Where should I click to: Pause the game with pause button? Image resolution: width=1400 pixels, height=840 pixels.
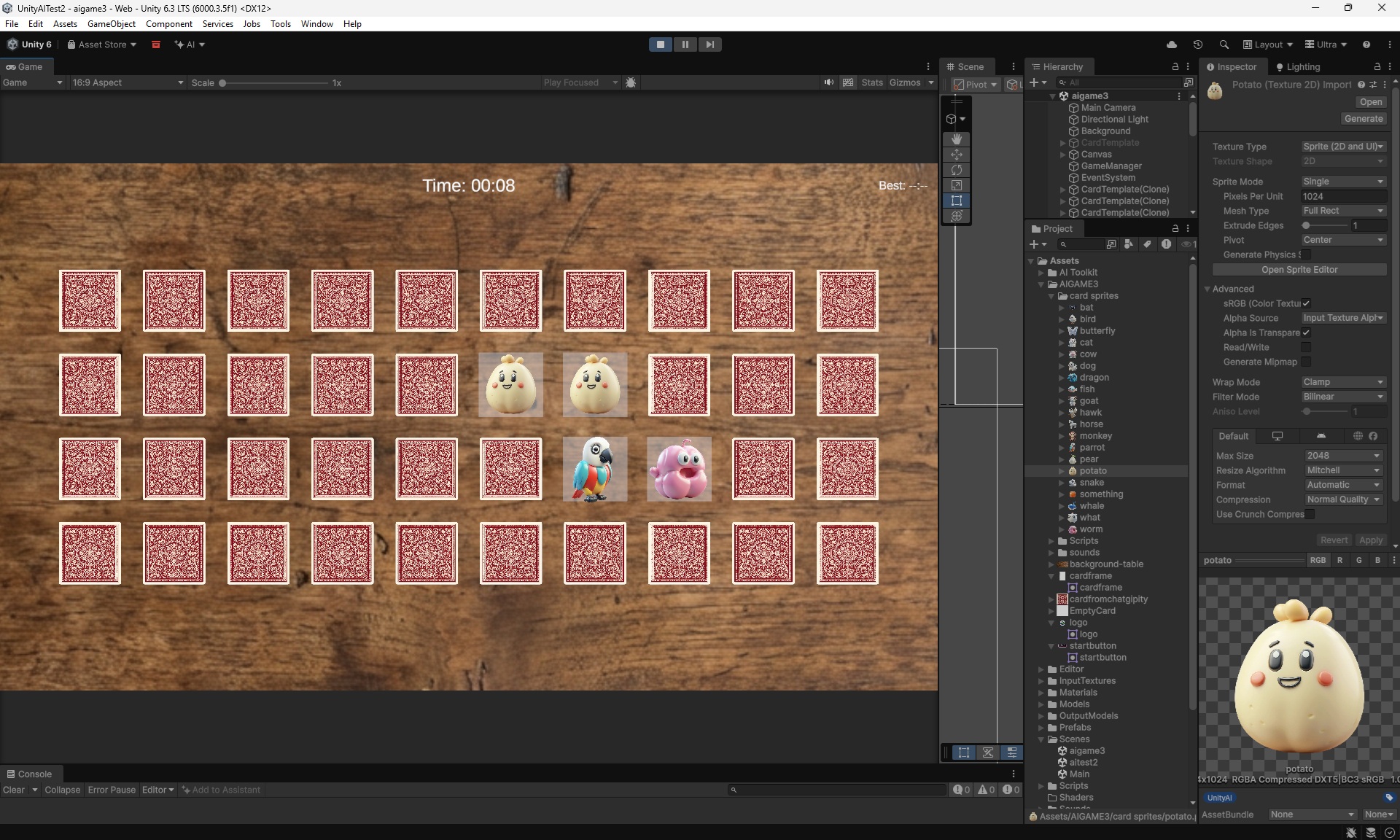click(x=685, y=44)
